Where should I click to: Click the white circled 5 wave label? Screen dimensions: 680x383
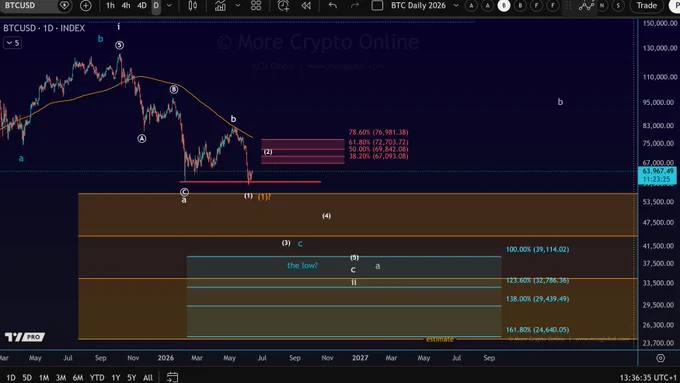120,45
